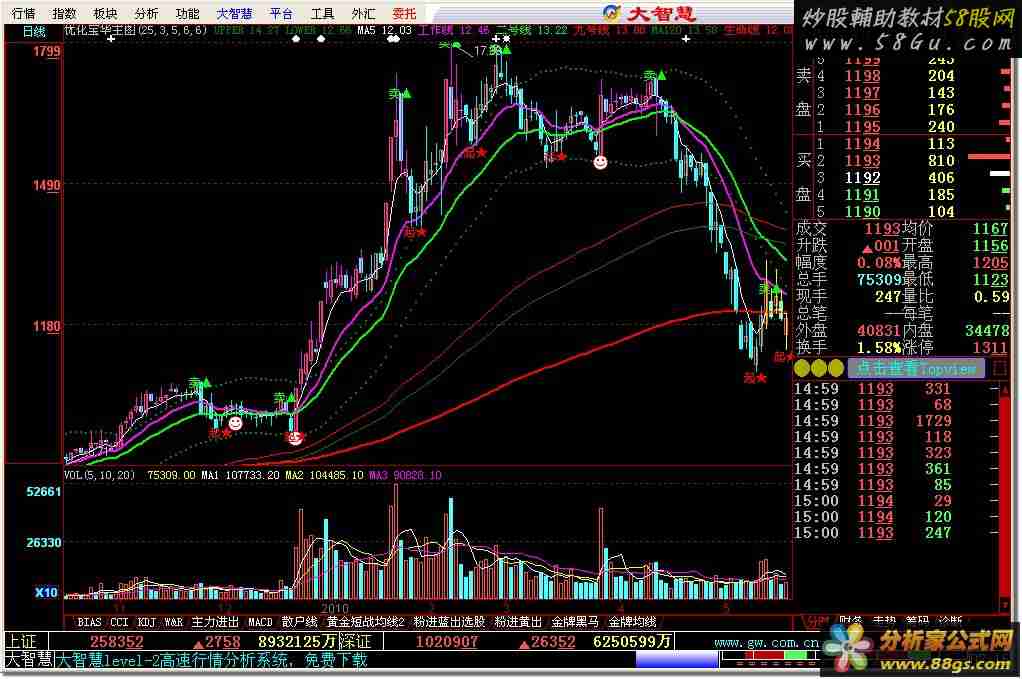The height and width of the screenshot is (679, 1022).
Task: Click the 日线 period label
Action: coord(34,31)
